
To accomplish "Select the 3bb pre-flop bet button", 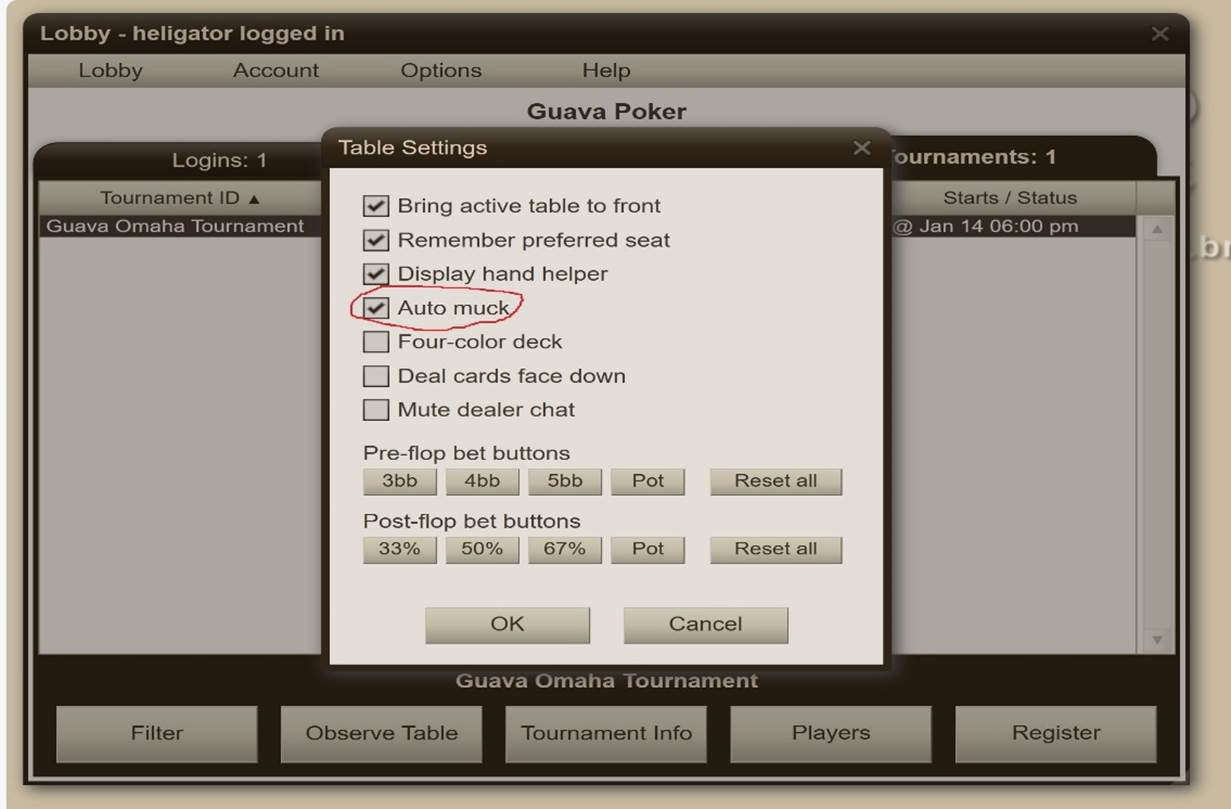I will tap(399, 481).
